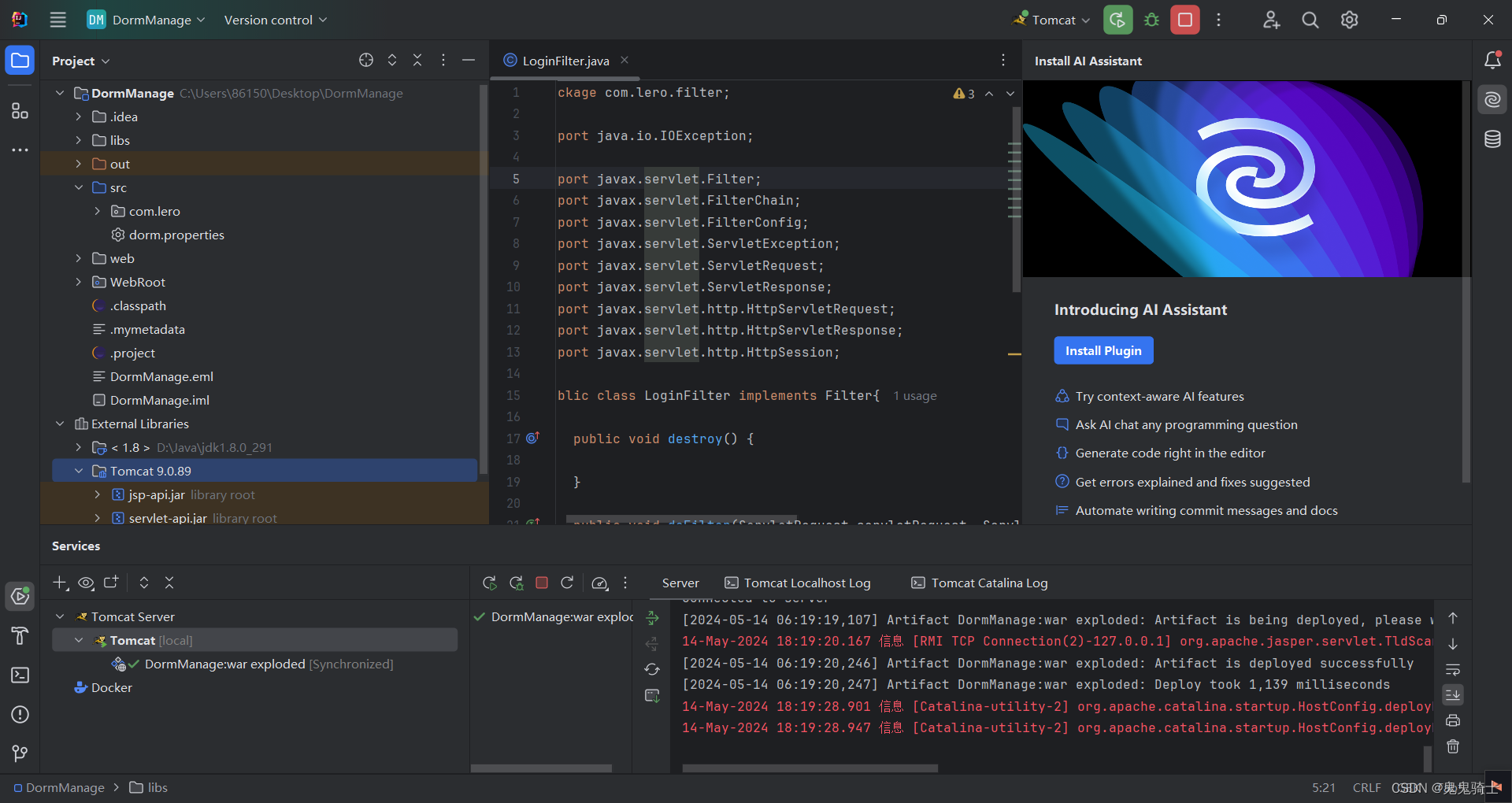Toggle the Services view eye options
Viewport: 1512px width, 803px height.
pyautogui.click(x=86, y=583)
